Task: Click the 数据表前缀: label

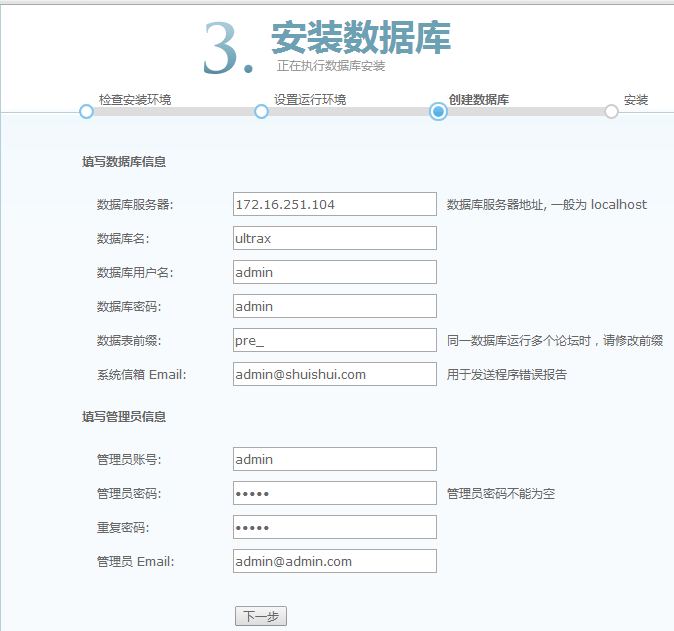Action: click(129, 341)
